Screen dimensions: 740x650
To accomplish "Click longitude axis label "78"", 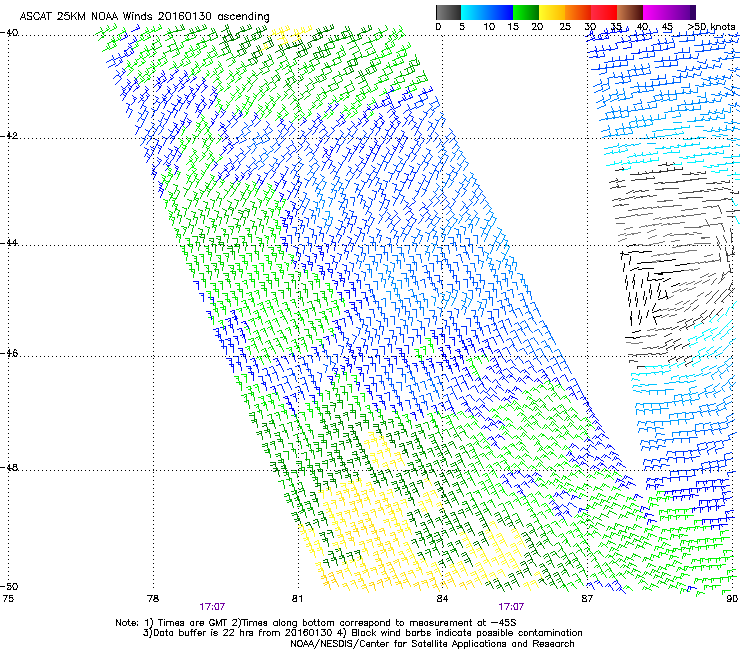I will pyautogui.click(x=153, y=598).
